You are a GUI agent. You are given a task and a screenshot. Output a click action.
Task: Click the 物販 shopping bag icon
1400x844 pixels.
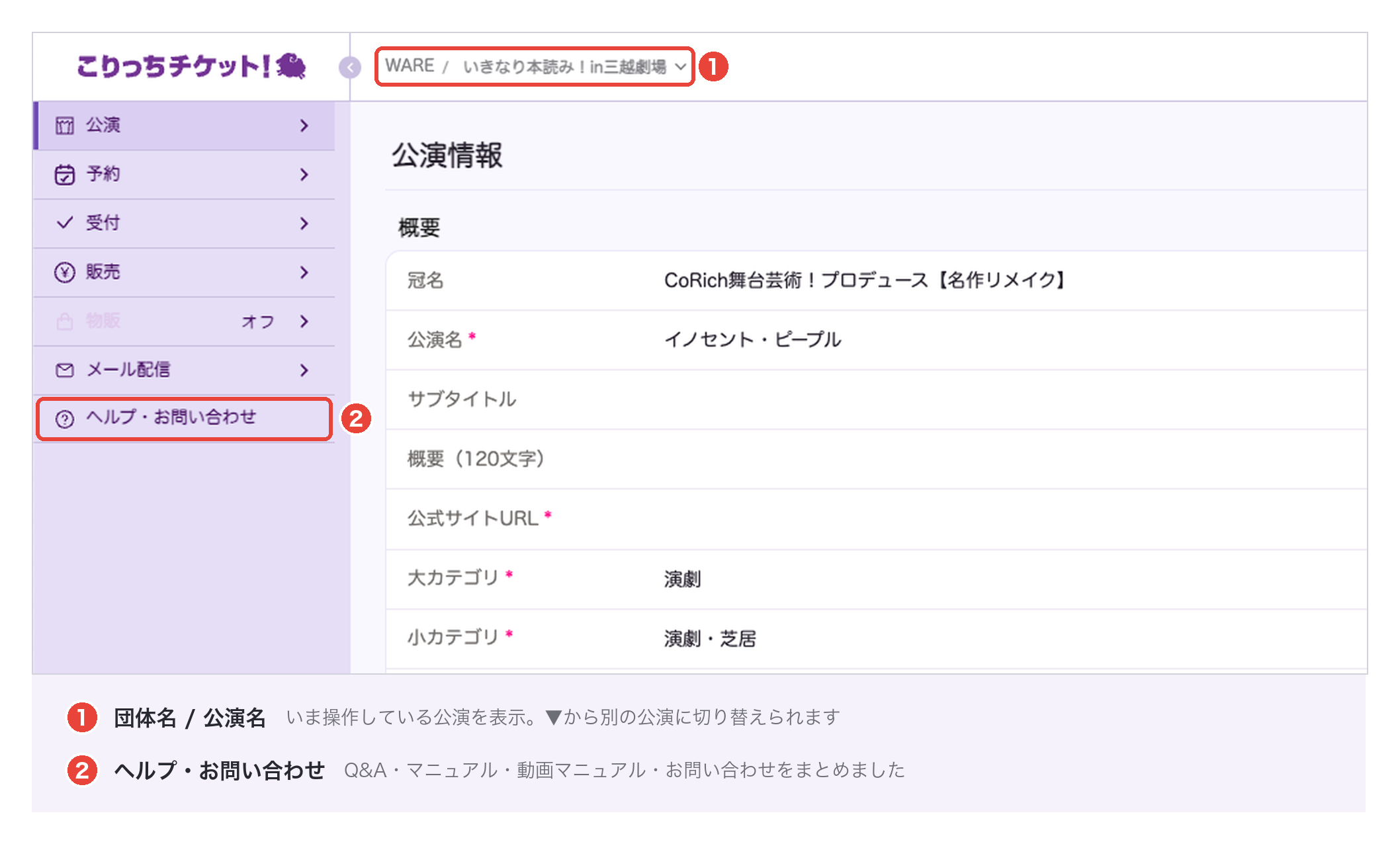point(64,321)
